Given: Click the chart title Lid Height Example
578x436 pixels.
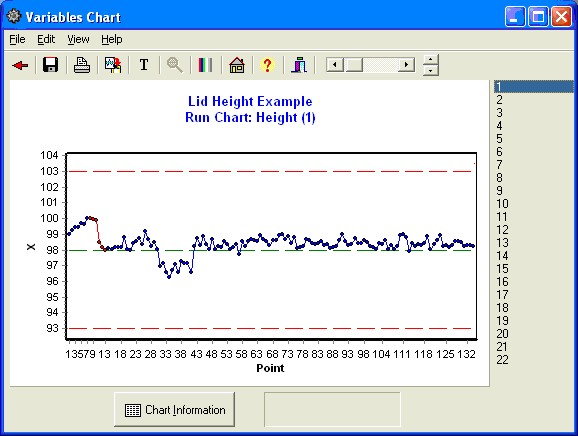Looking at the screenshot, I should 250,101.
